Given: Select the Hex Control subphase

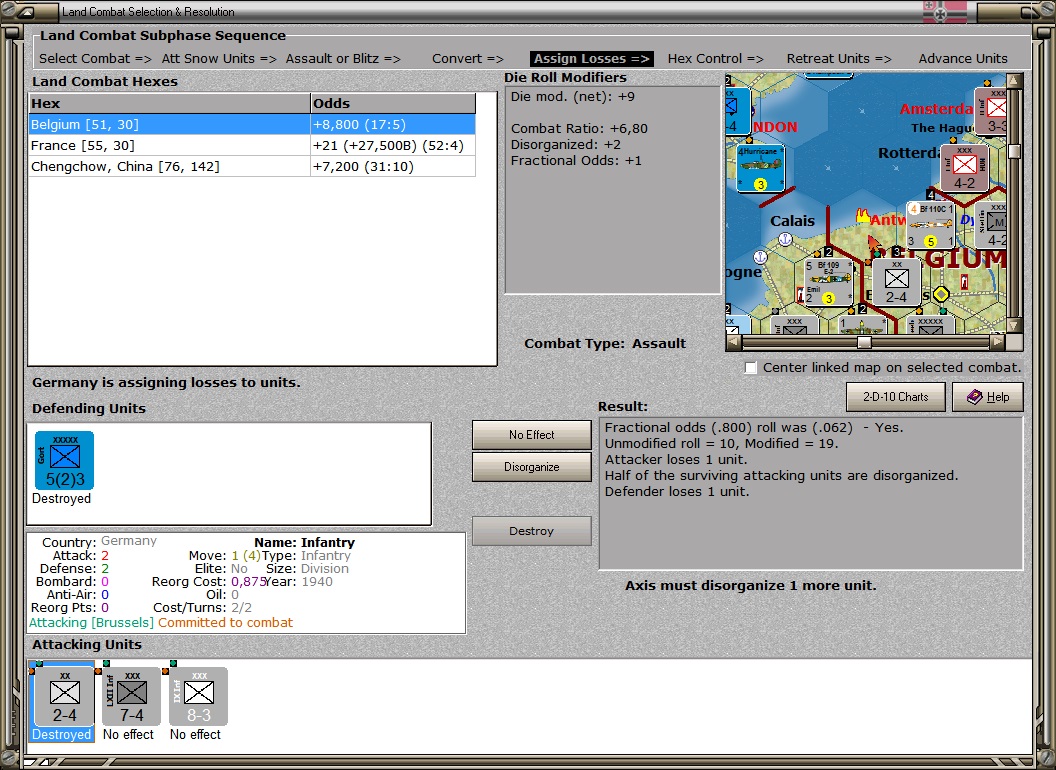Looking at the screenshot, I should (715, 59).
